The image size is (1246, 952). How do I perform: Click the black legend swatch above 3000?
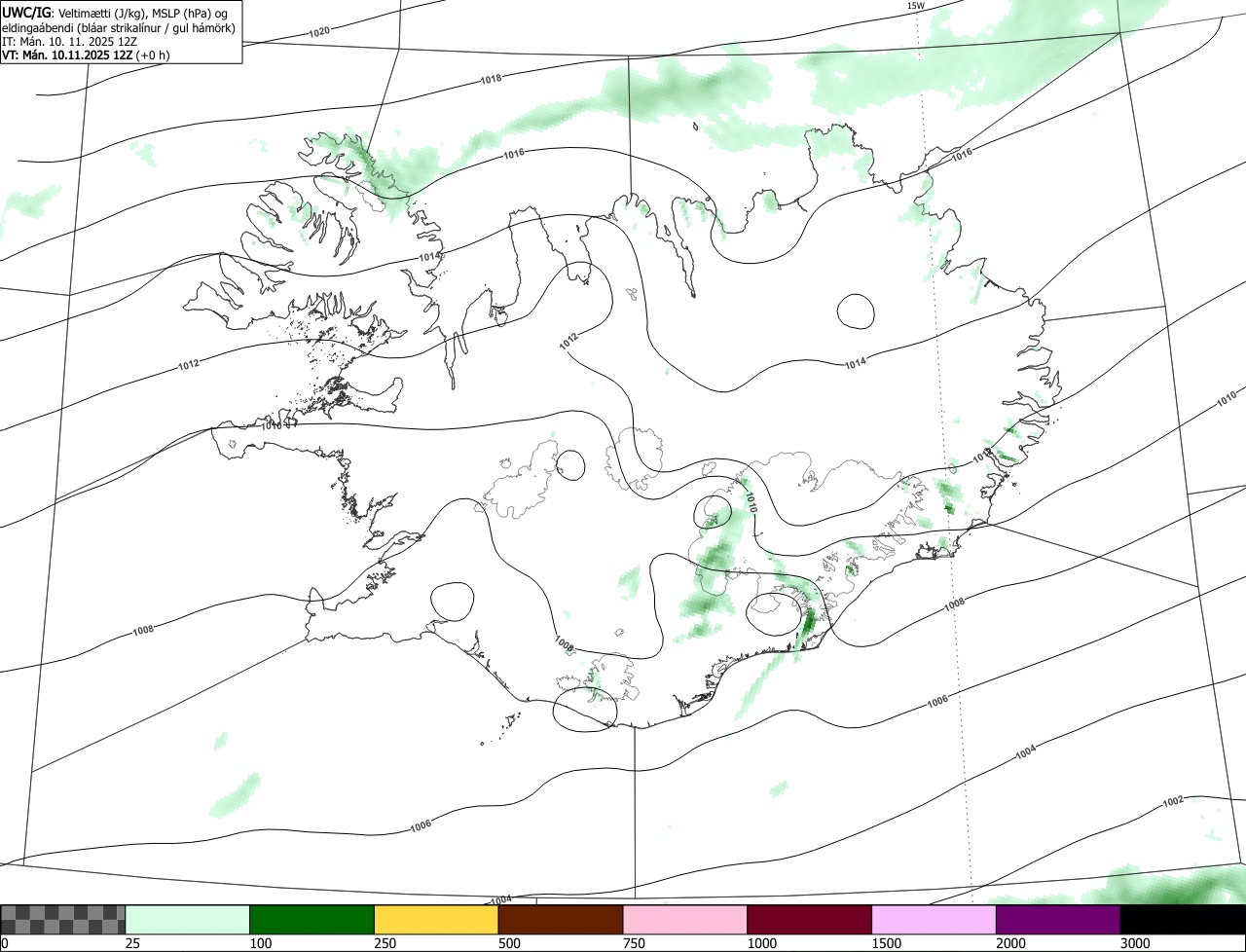(x=1183, y=919)
